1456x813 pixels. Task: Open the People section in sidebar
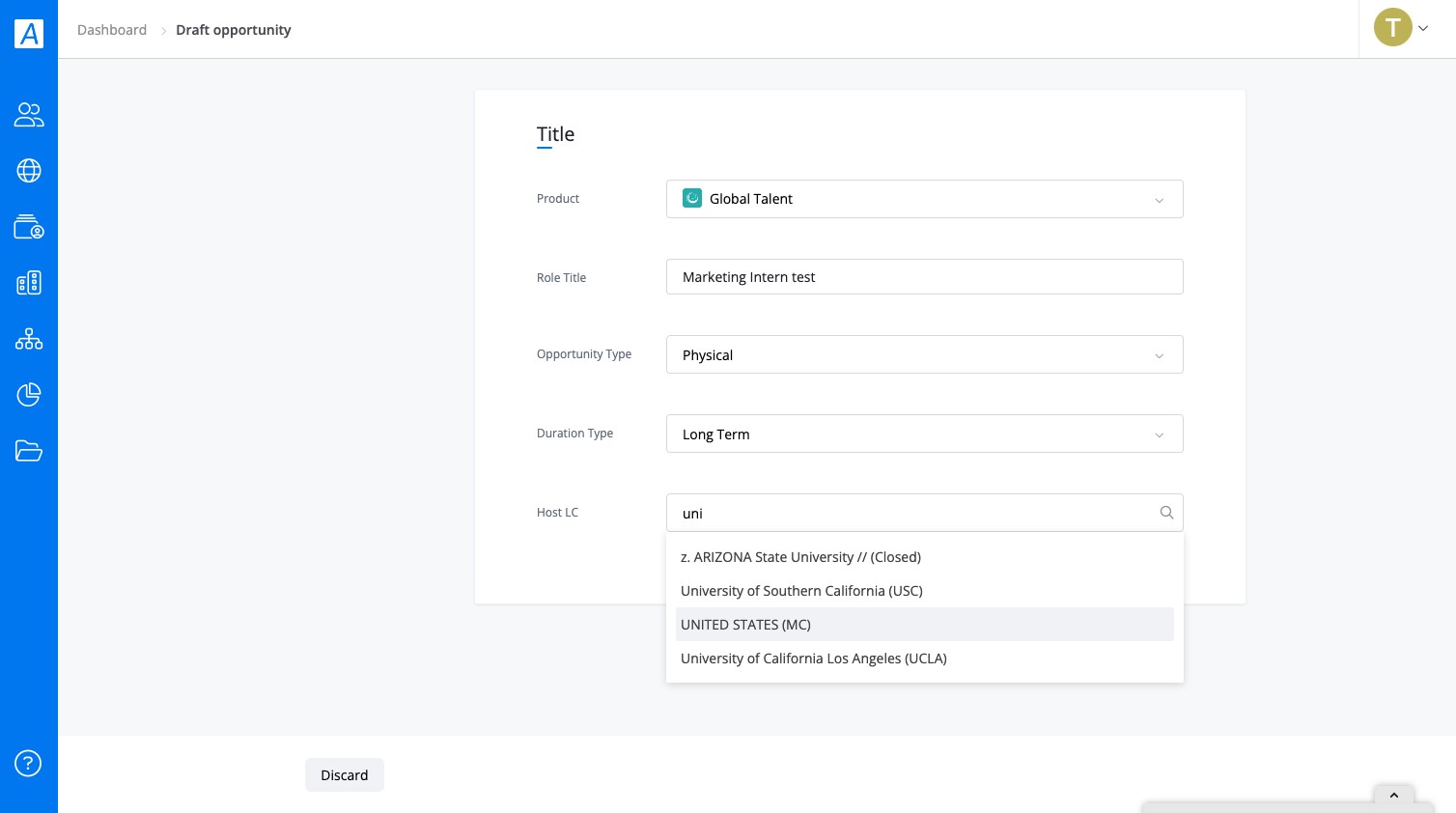click(29, 115)
